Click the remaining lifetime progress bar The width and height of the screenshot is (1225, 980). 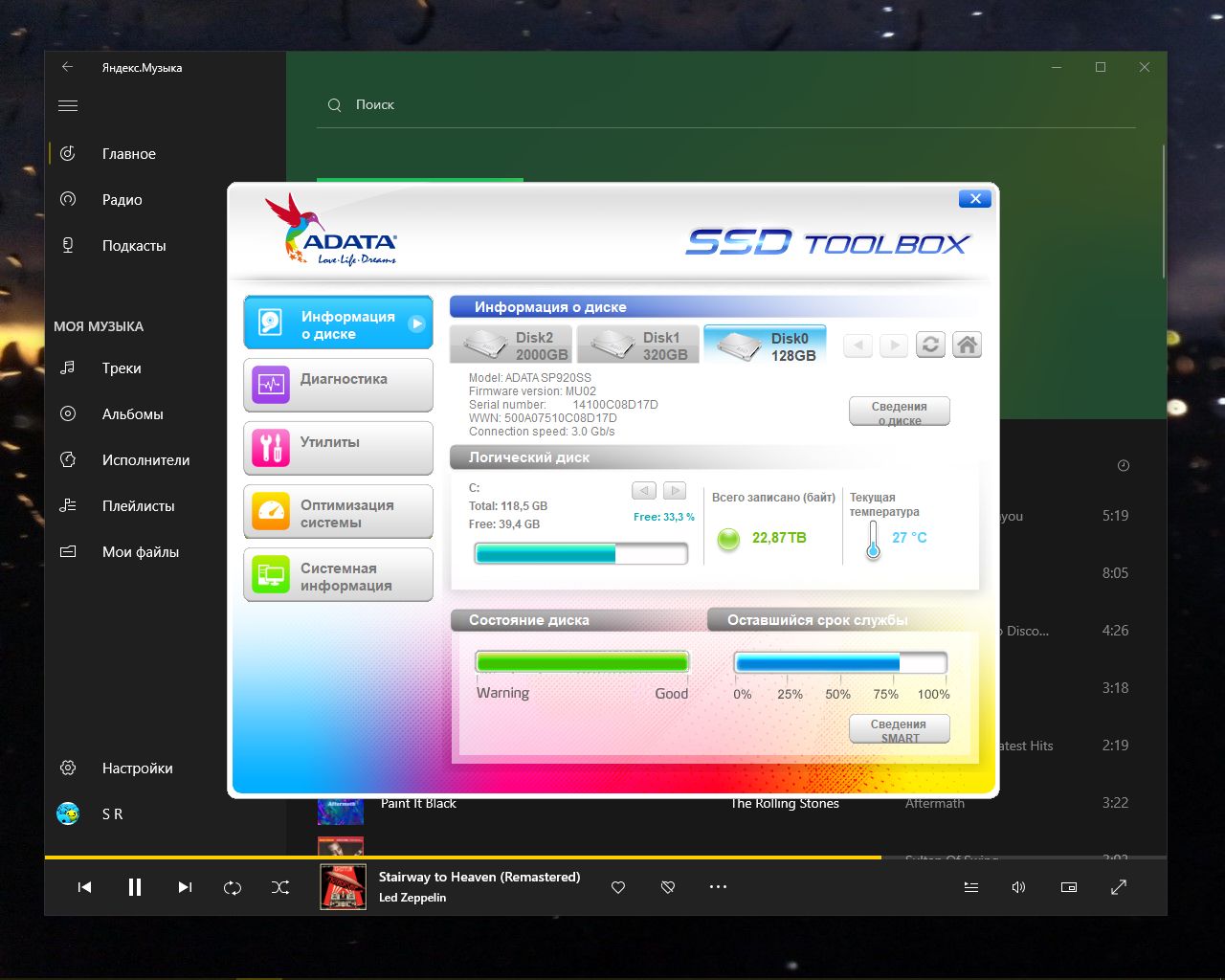840,662
